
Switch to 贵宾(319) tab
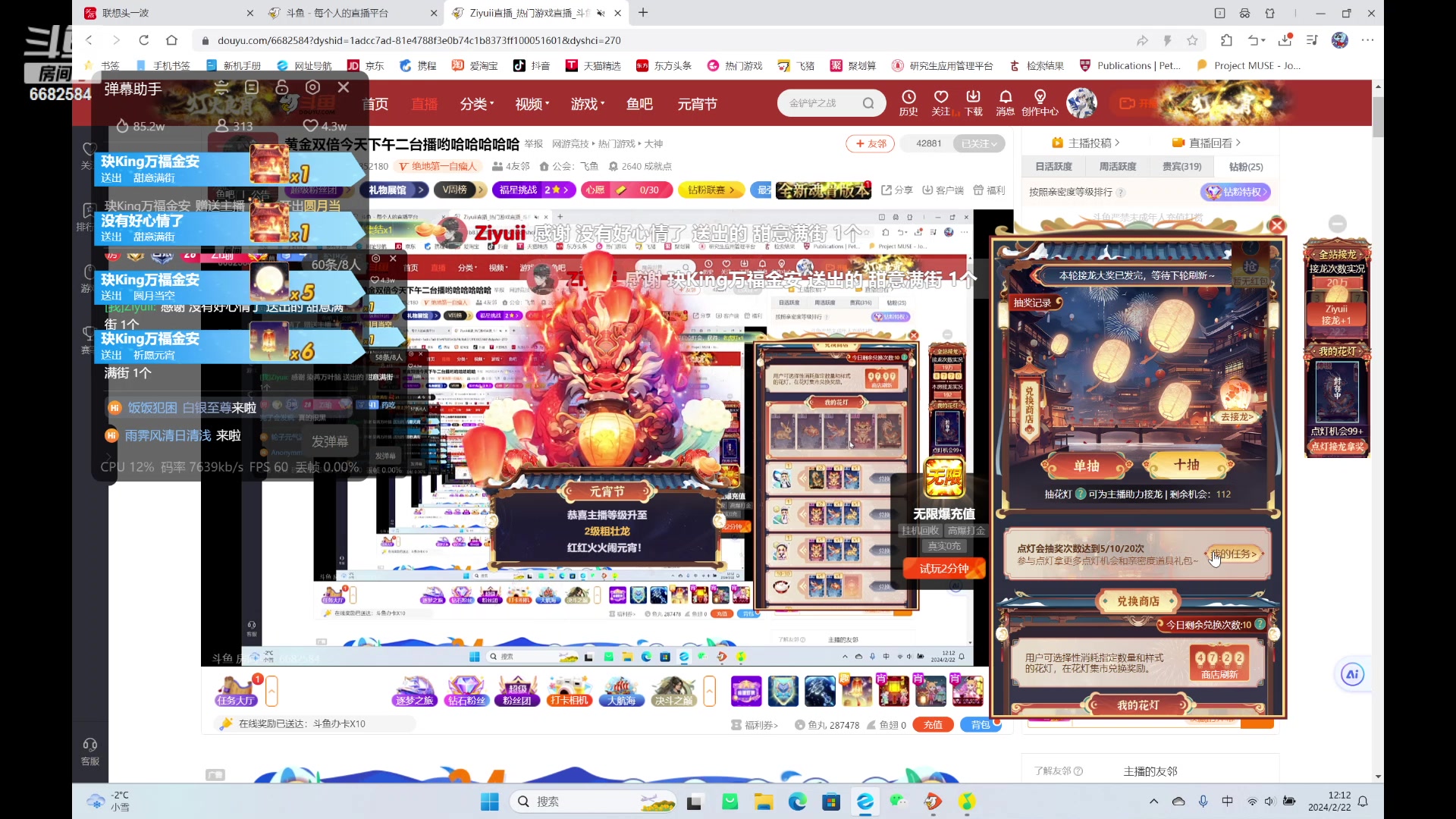point(1181,166)
